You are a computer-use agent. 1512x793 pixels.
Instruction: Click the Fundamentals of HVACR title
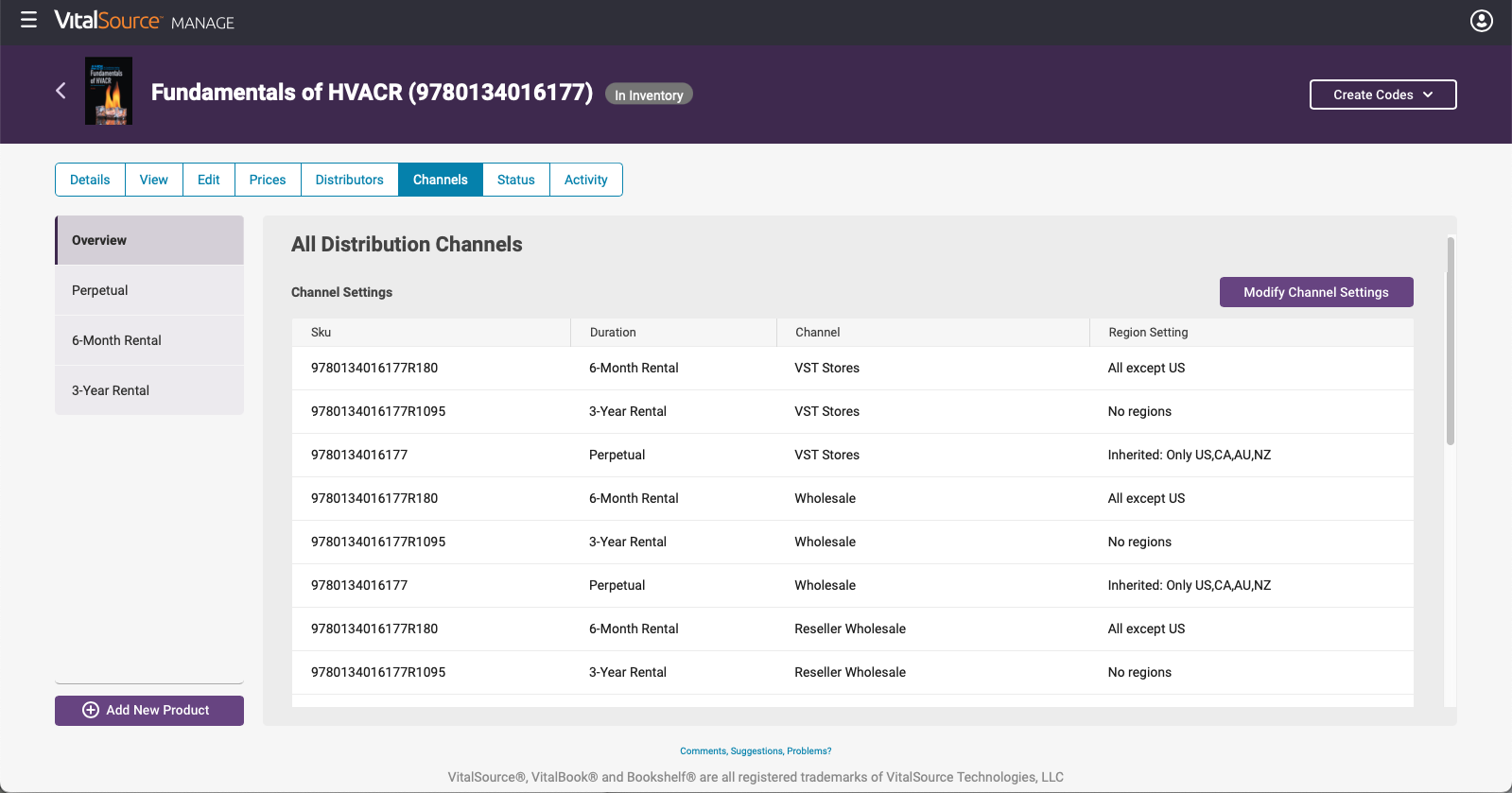click(x=372, y=92)
